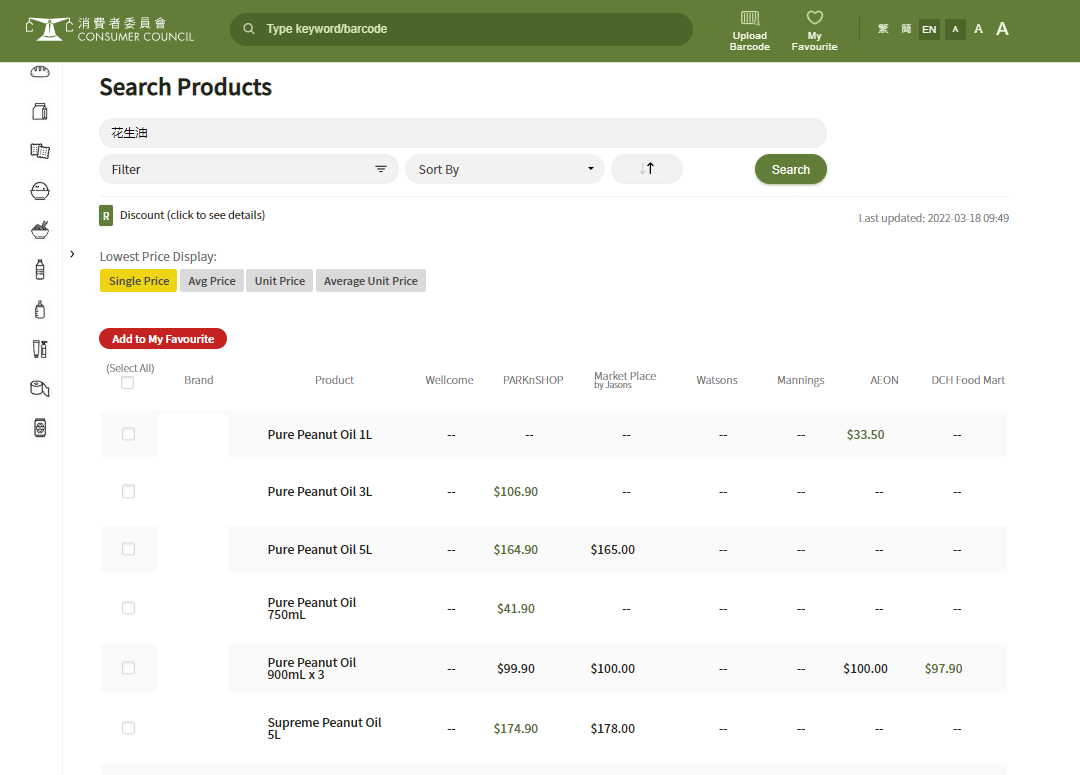Screen dimensions: 1080x775
Task: Open the bread category in the sidebar
Action: [40, 72]
